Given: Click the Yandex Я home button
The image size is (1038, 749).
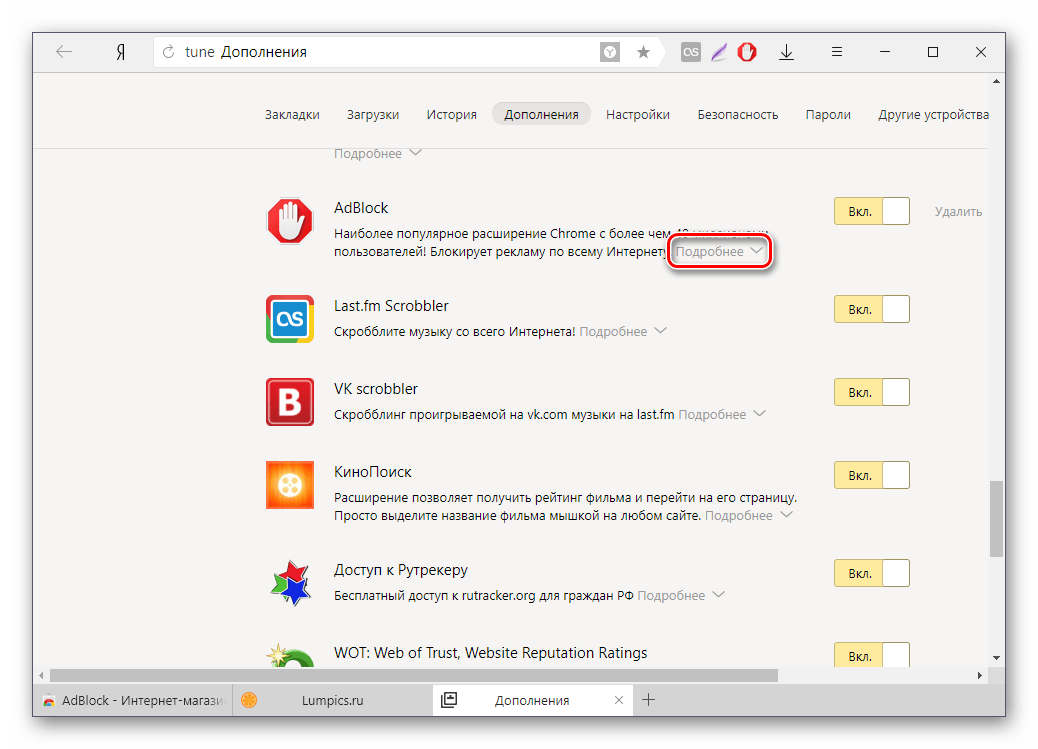Looking at the screenshot, I should tap(119, 52).
